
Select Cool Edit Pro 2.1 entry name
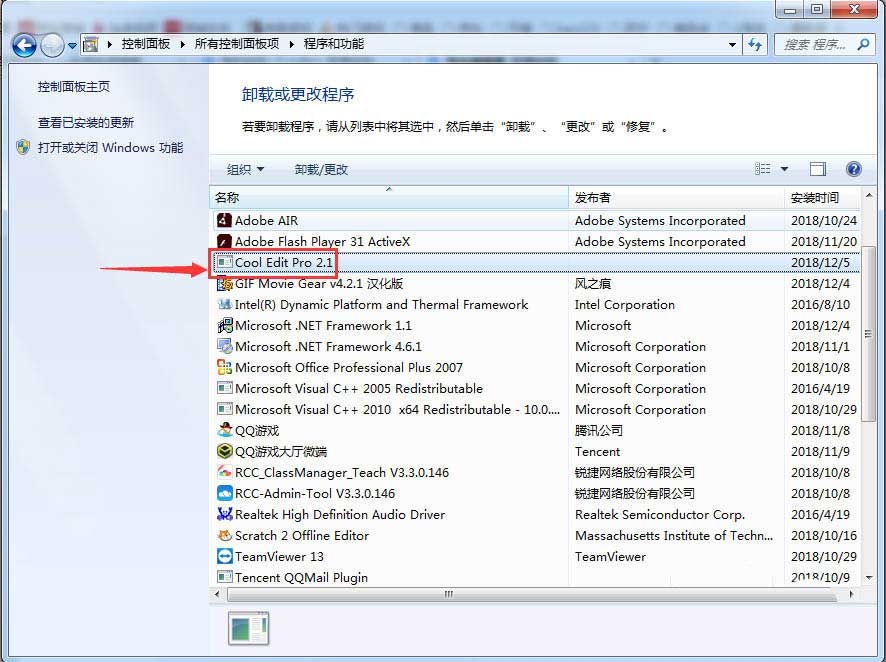click(x=284, y=263)
